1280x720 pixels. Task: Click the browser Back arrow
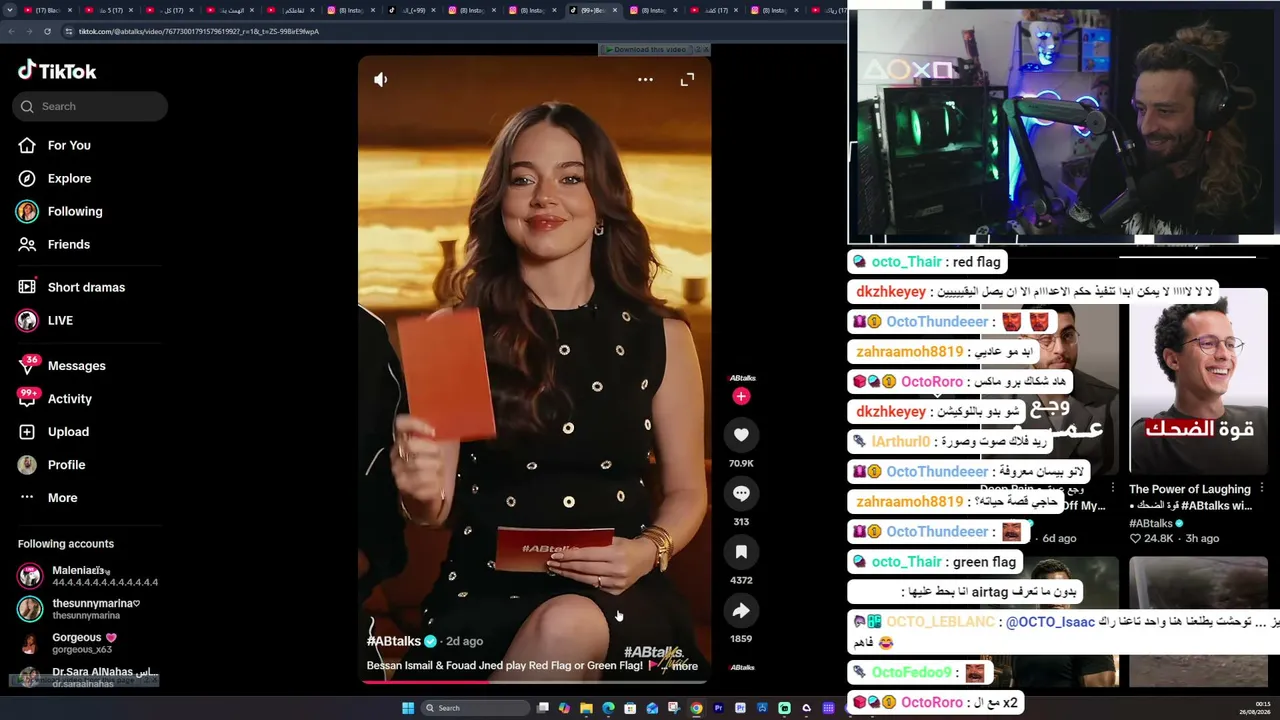11,31
